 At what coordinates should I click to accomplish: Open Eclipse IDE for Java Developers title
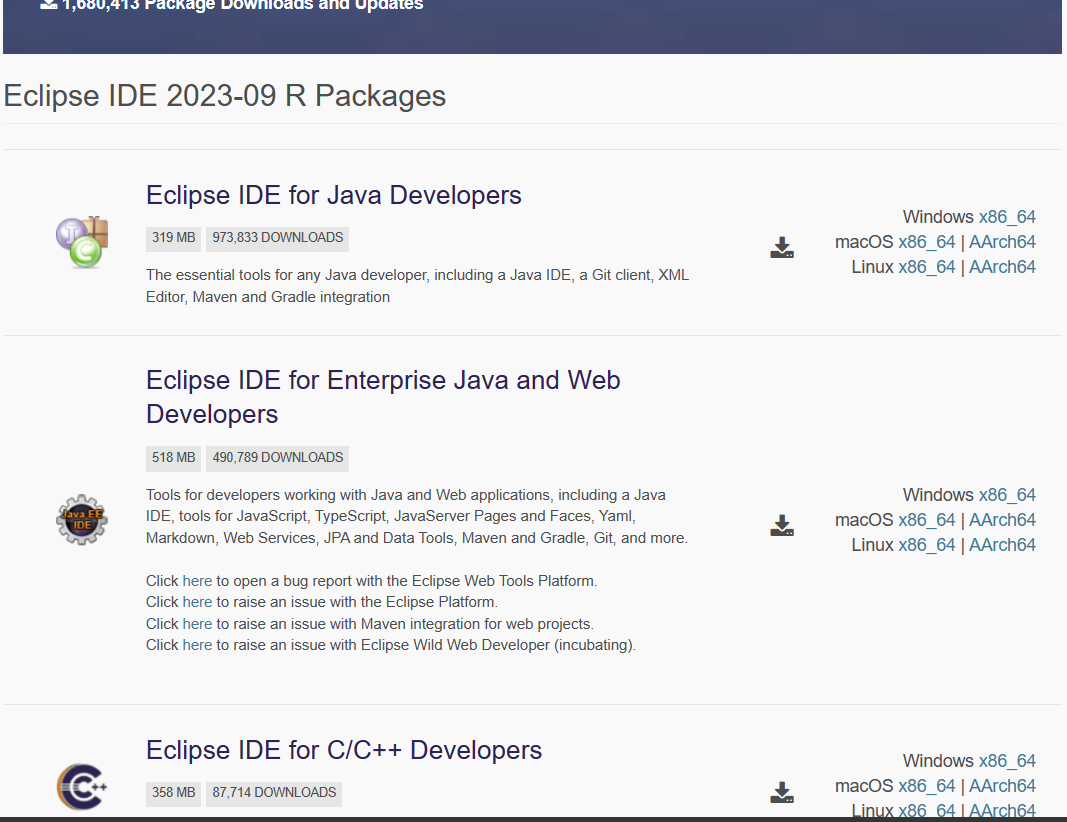[x=333, y=195]
